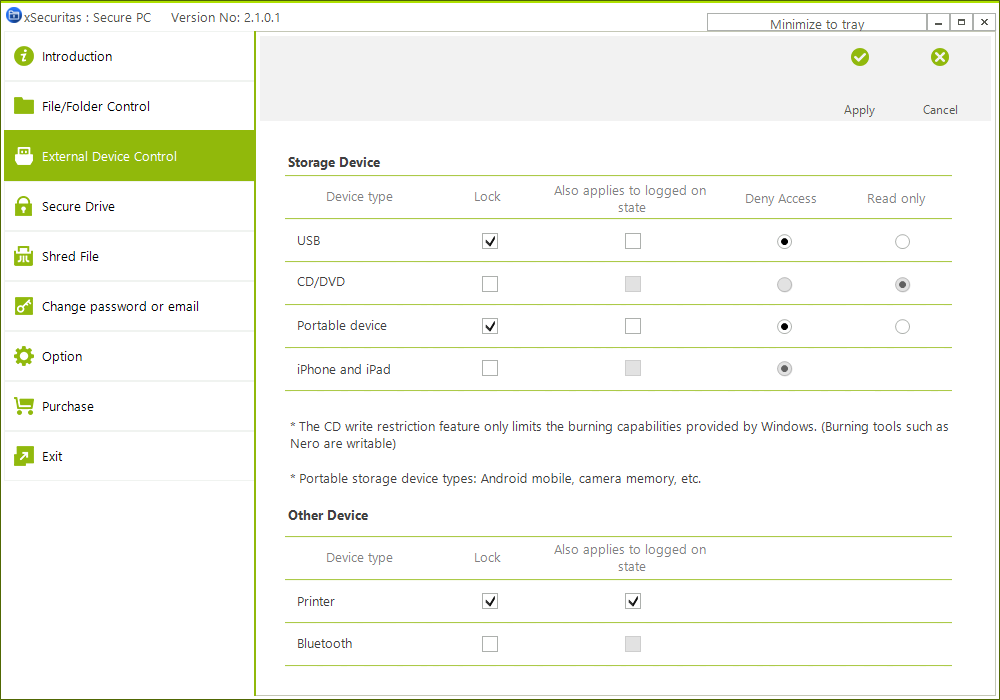Click the Purchase shopping cart icon
The width and height of the screenshot is (1000, 700).
(x=24, y=406)
